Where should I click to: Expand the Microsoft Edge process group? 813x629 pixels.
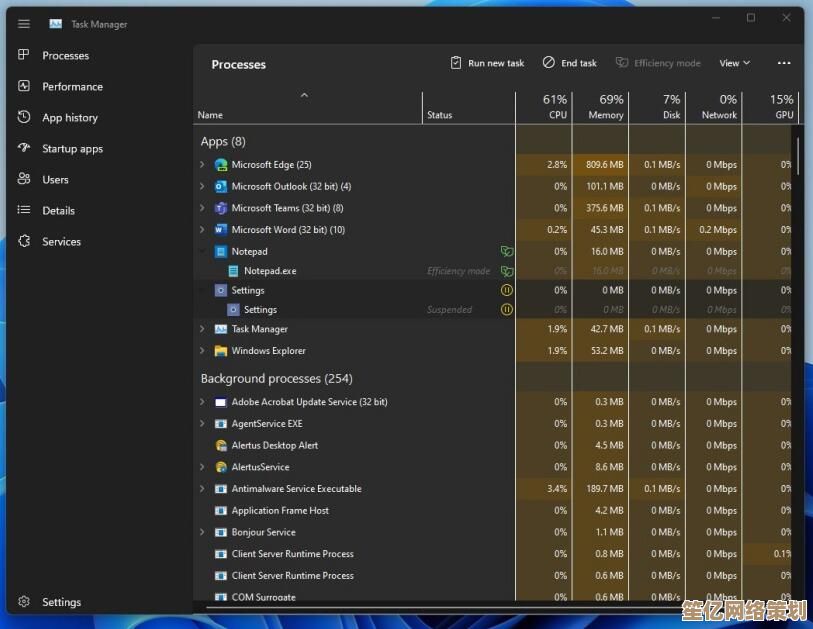202,165
